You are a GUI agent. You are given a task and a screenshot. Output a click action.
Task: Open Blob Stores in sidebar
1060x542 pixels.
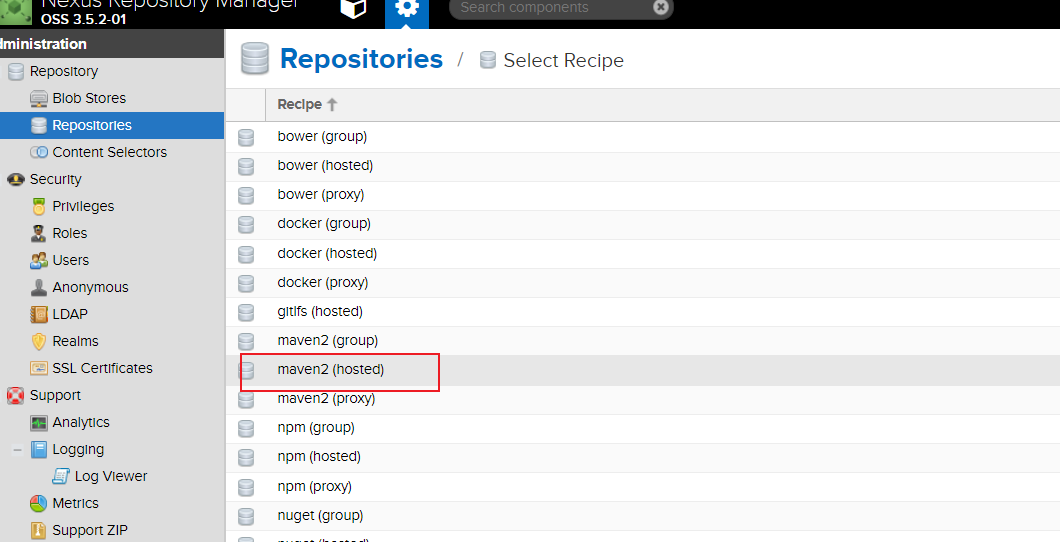(x=89, y=98)
